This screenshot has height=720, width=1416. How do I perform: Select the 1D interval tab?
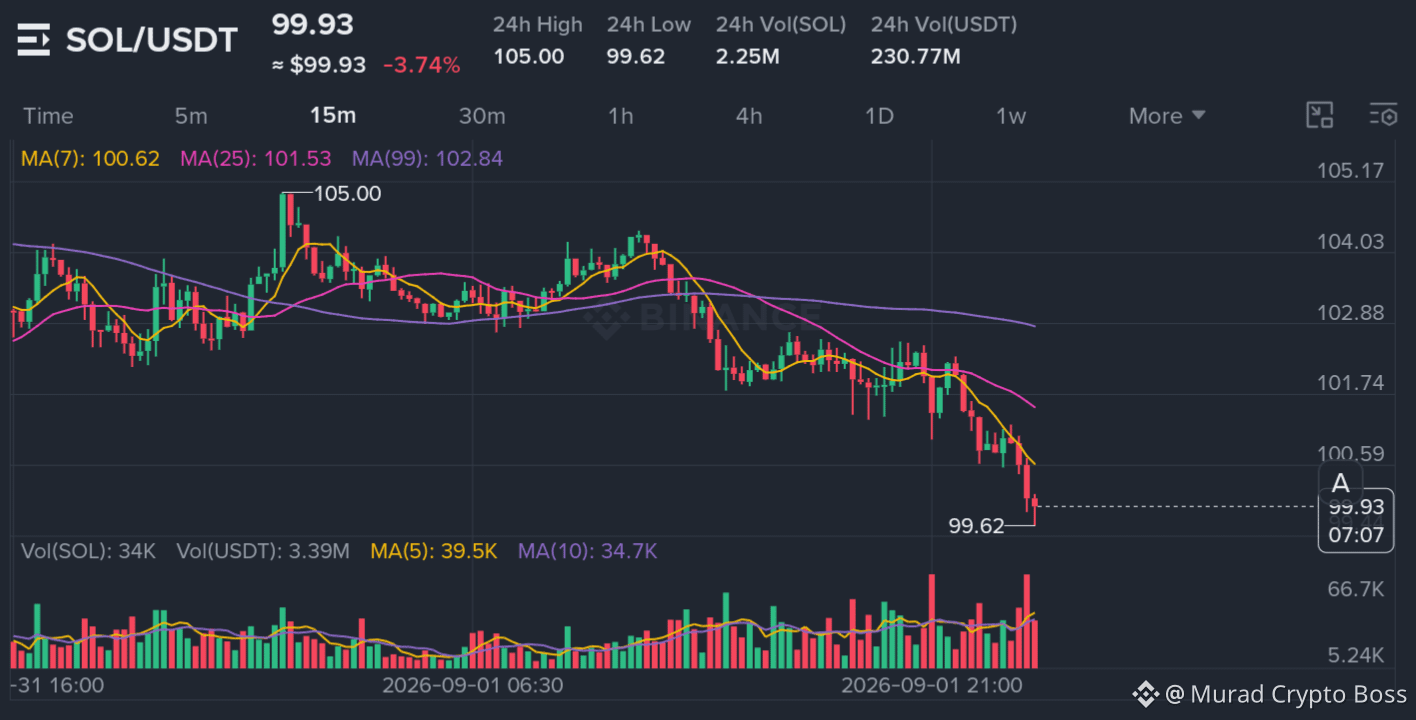[x=878, y=116]
